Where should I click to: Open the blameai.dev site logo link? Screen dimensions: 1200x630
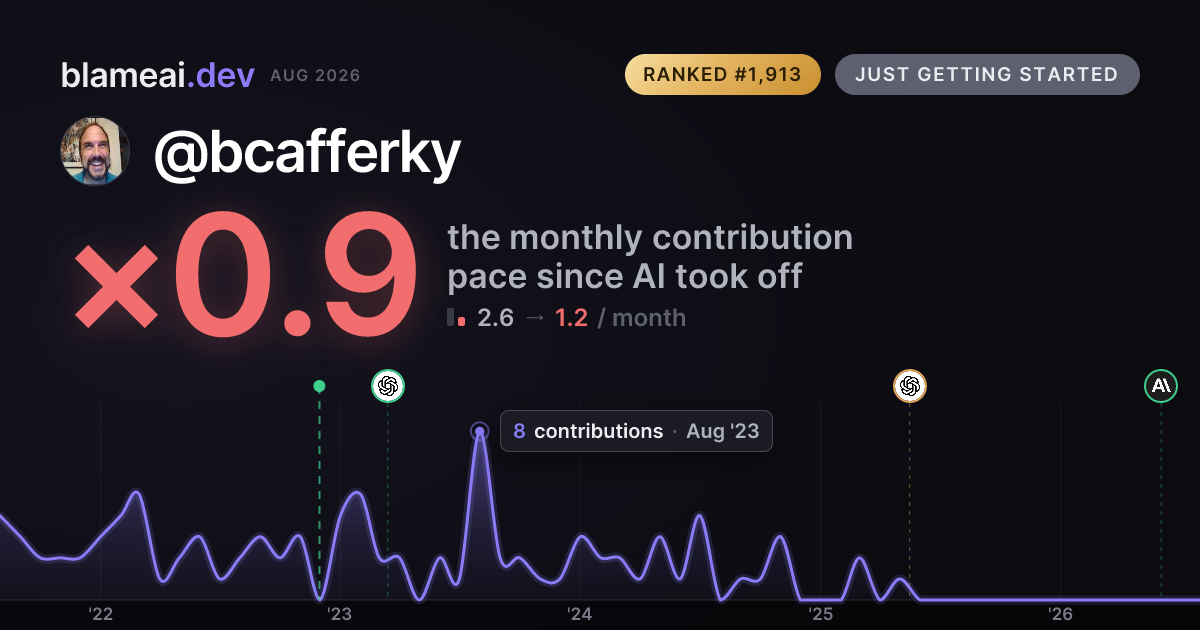click(x=157, y=75)
